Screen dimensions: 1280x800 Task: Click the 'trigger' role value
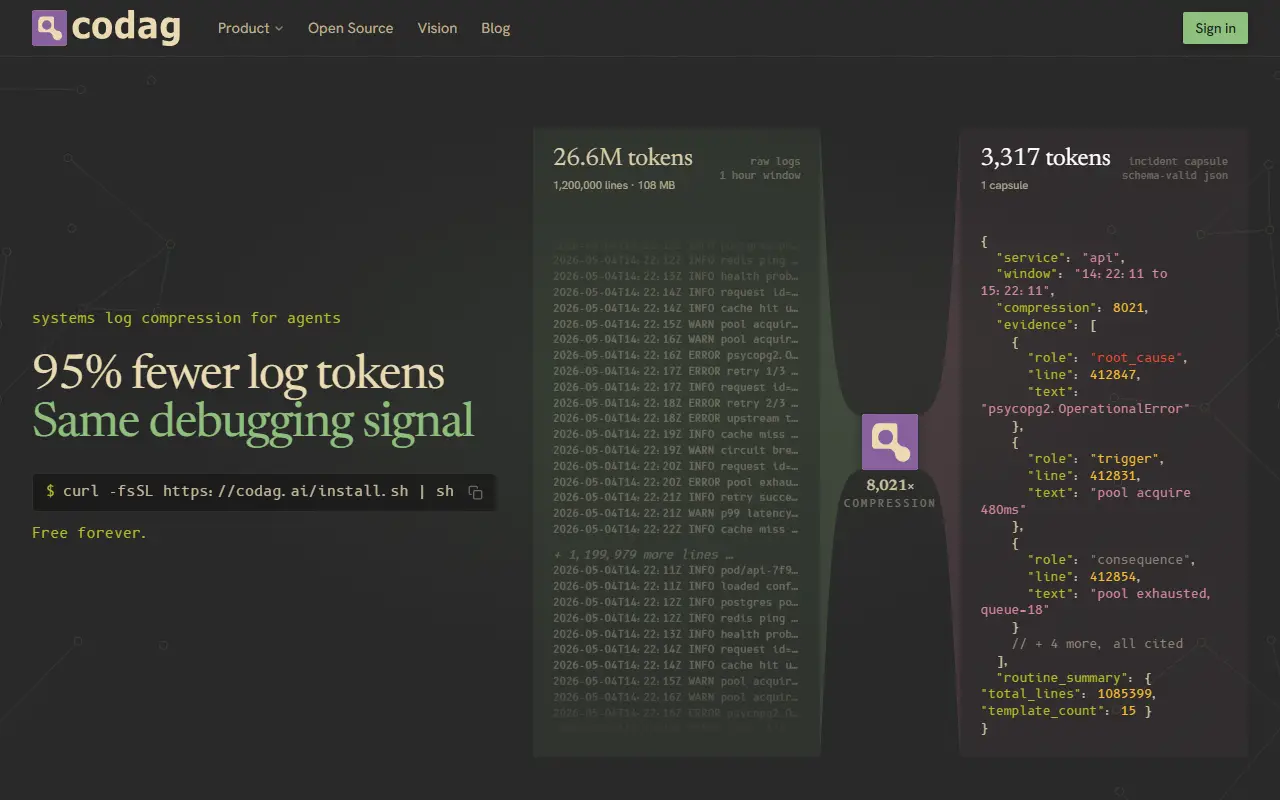click(1126, 459)
